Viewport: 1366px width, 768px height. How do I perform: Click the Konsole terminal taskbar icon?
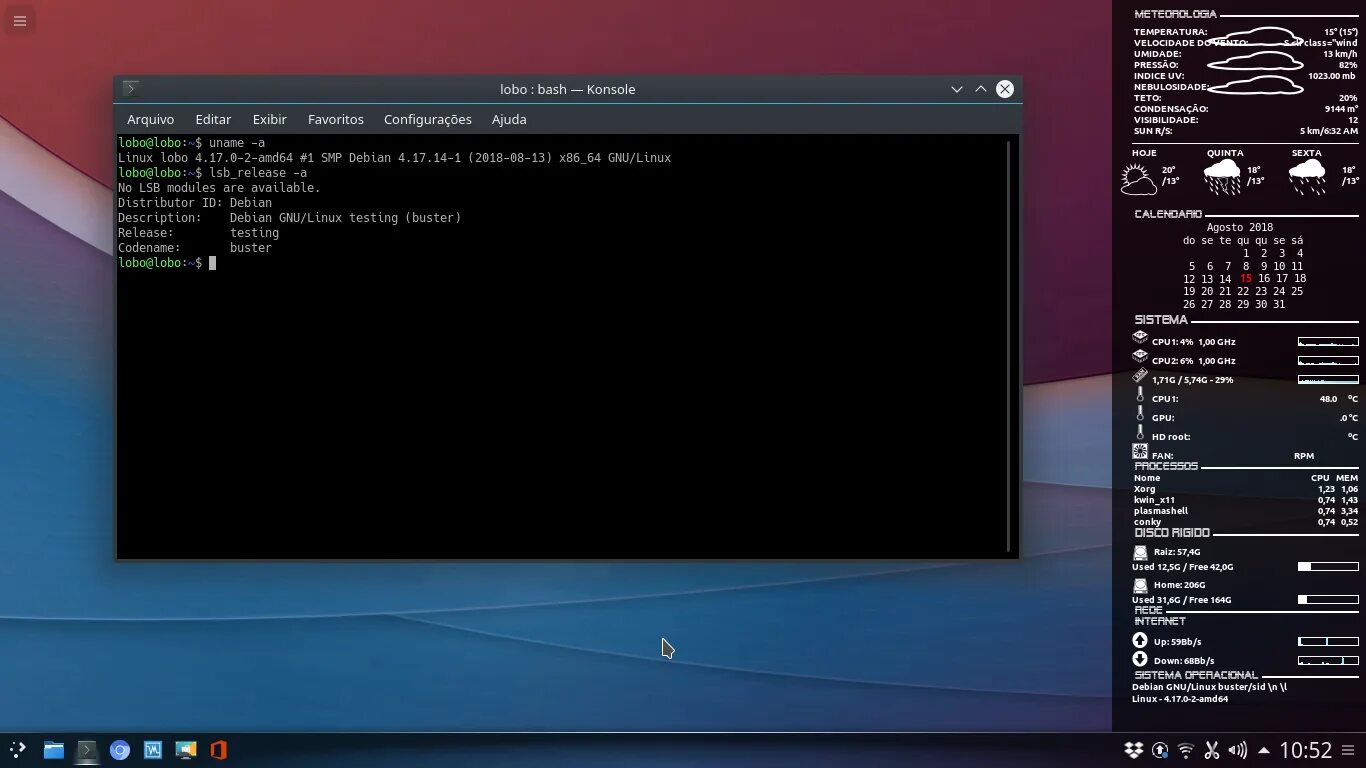click(x=87, y=750)
